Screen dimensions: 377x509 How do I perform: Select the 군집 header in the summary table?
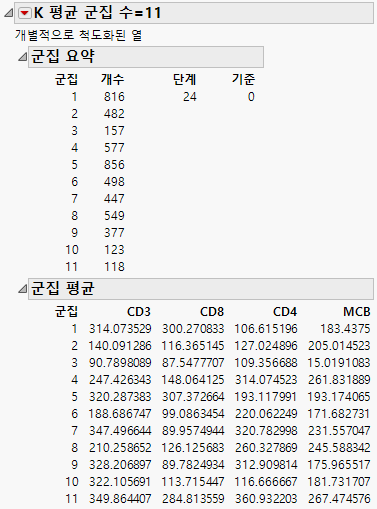click(66, 79)
